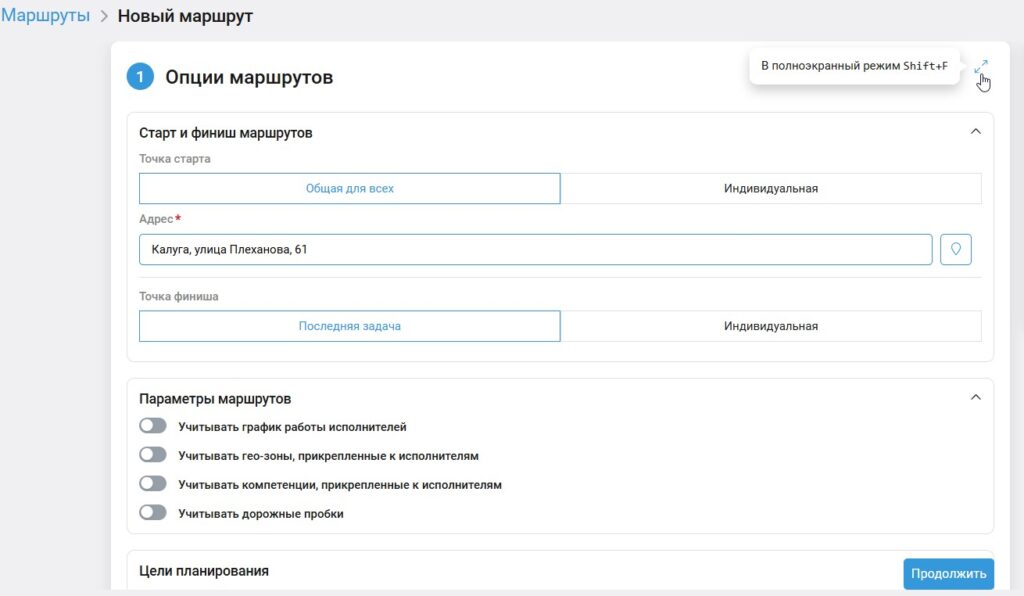Enter fullscreen mode via the expand icon
1024x596 pixels.
tap(981, 67)
